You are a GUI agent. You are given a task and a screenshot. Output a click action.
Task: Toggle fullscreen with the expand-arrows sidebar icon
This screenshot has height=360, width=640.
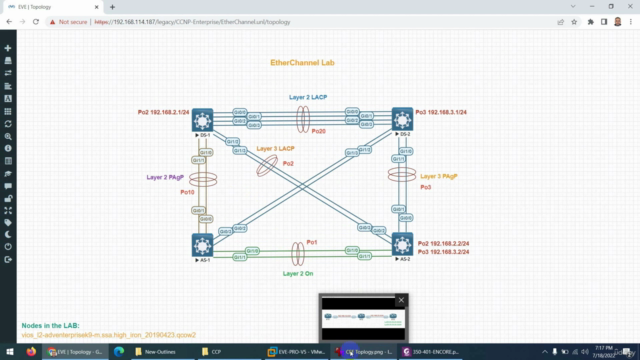tap(8, 211)
